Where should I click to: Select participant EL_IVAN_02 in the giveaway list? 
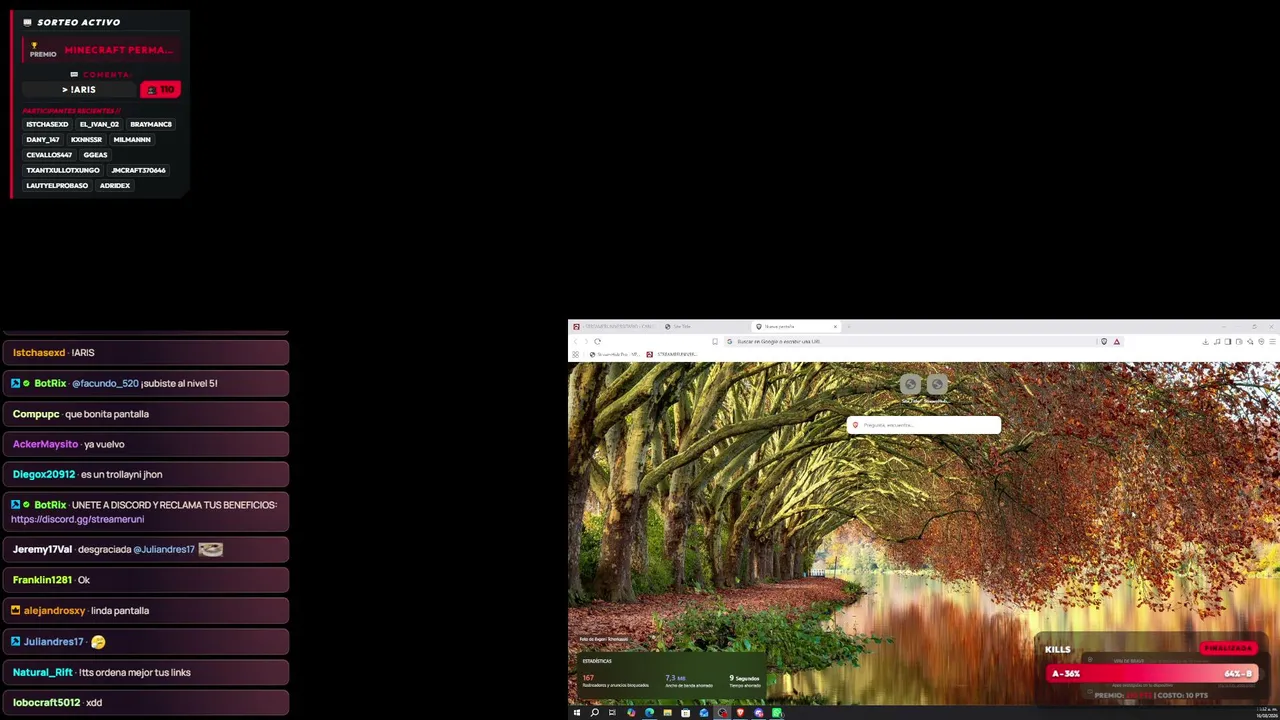click(x=99, y=124)
